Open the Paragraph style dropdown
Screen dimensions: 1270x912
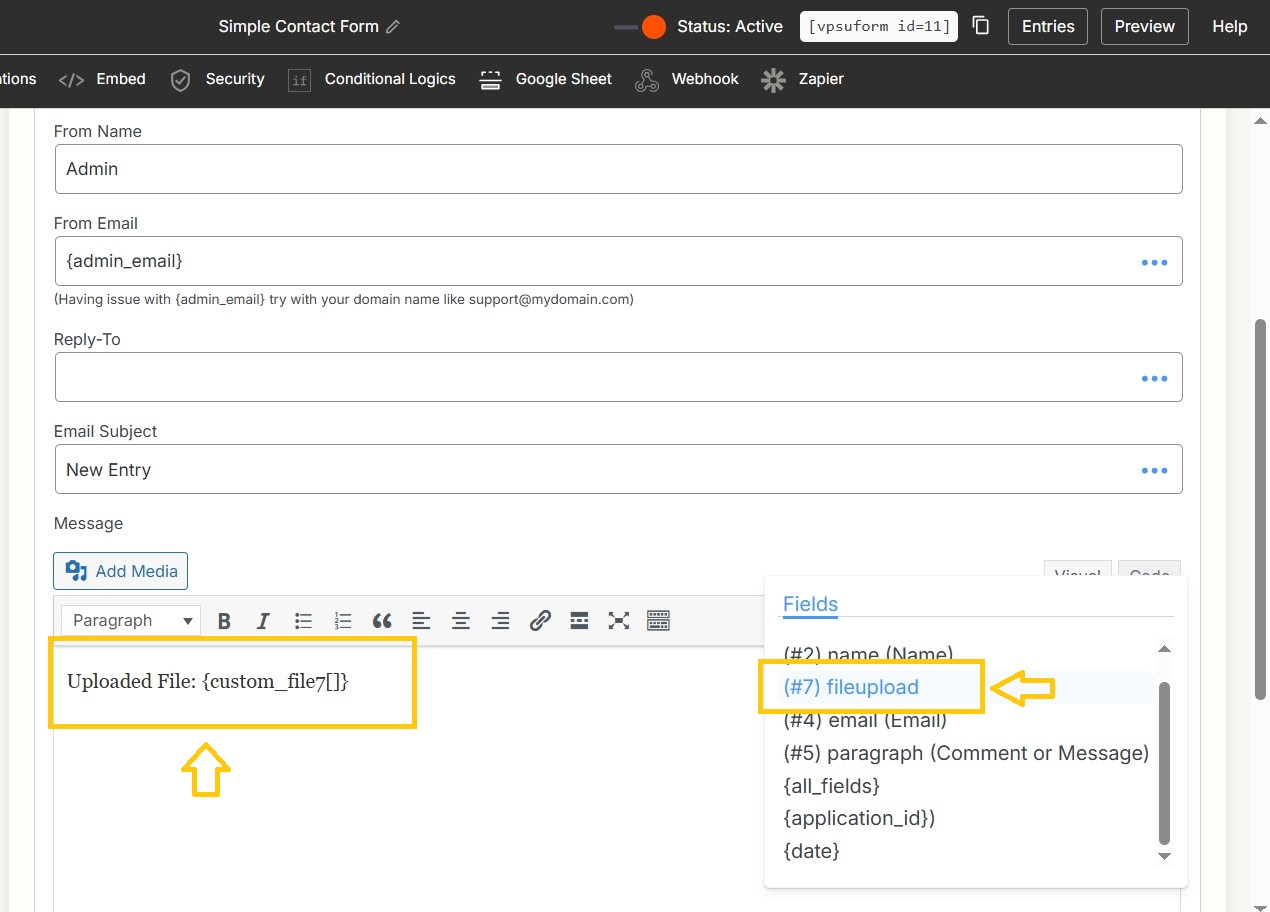click(x=130, y=620)
